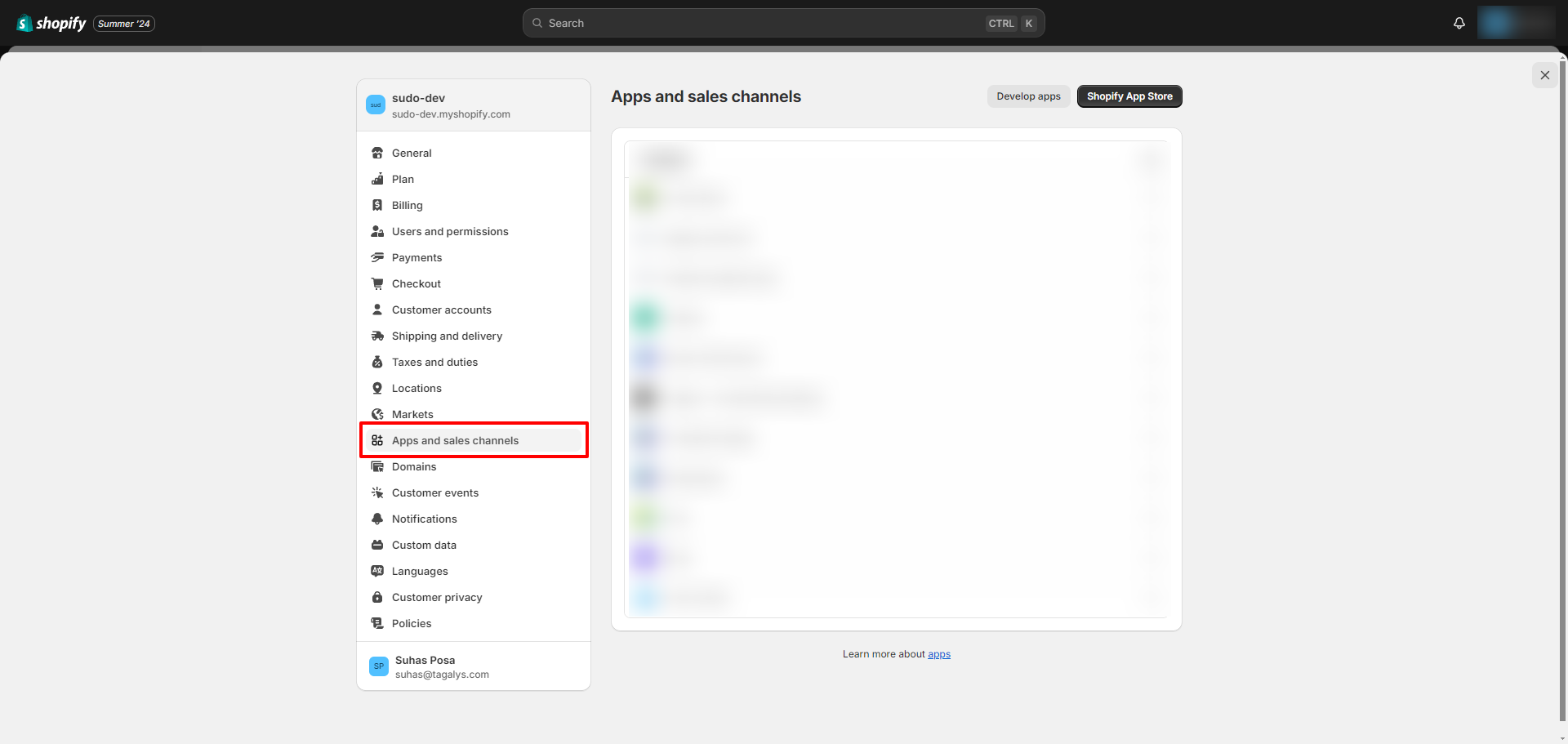
Task: Open the Shopify App Store button
Action: pos(1129,96)
